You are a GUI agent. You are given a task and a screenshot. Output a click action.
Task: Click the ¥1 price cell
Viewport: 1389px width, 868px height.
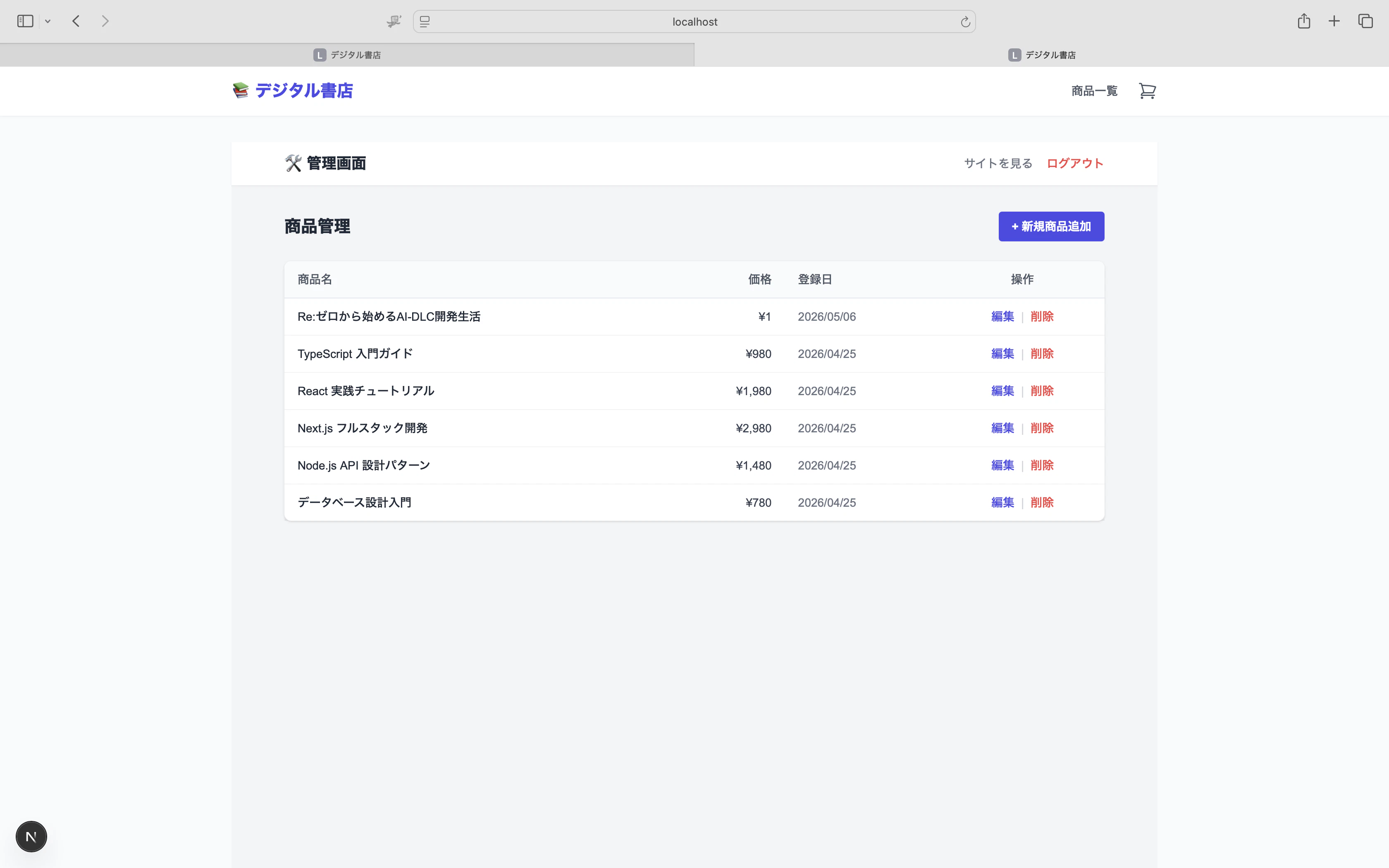pos(764,317)
